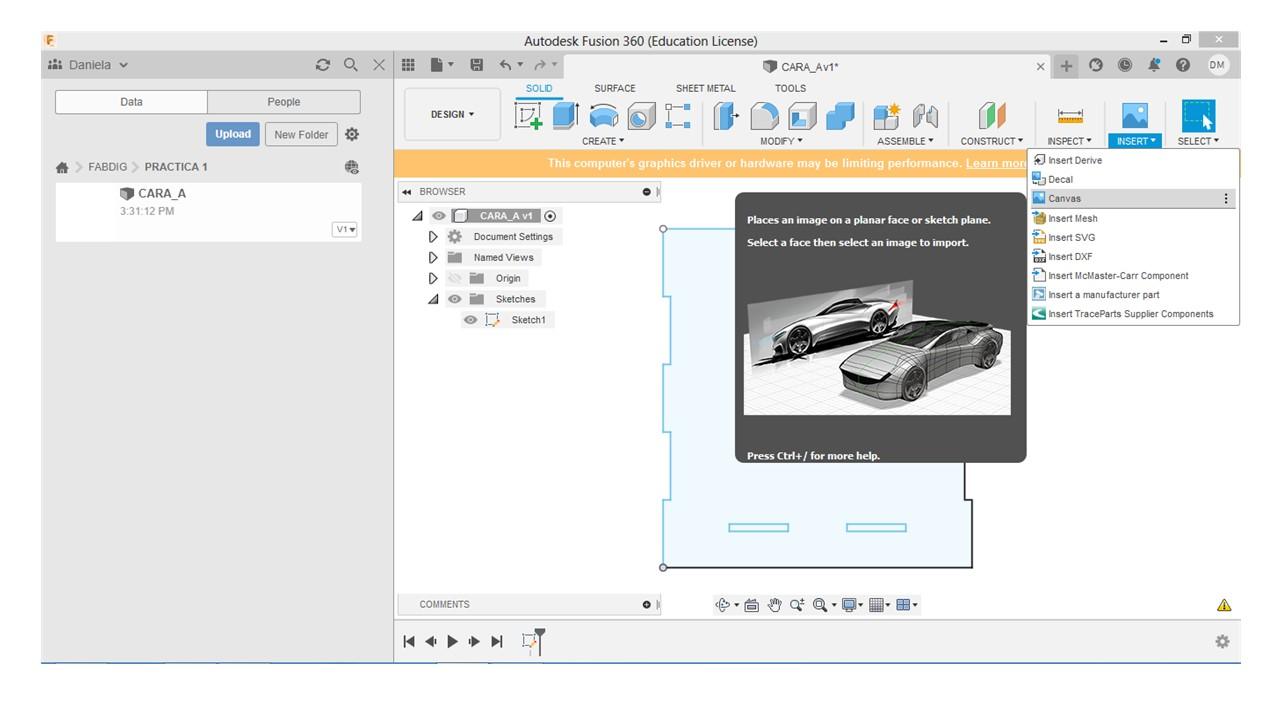Open timeline settings gear
The height and width of the screenshot is (720, 1280).
click(x=1222, y=642)
